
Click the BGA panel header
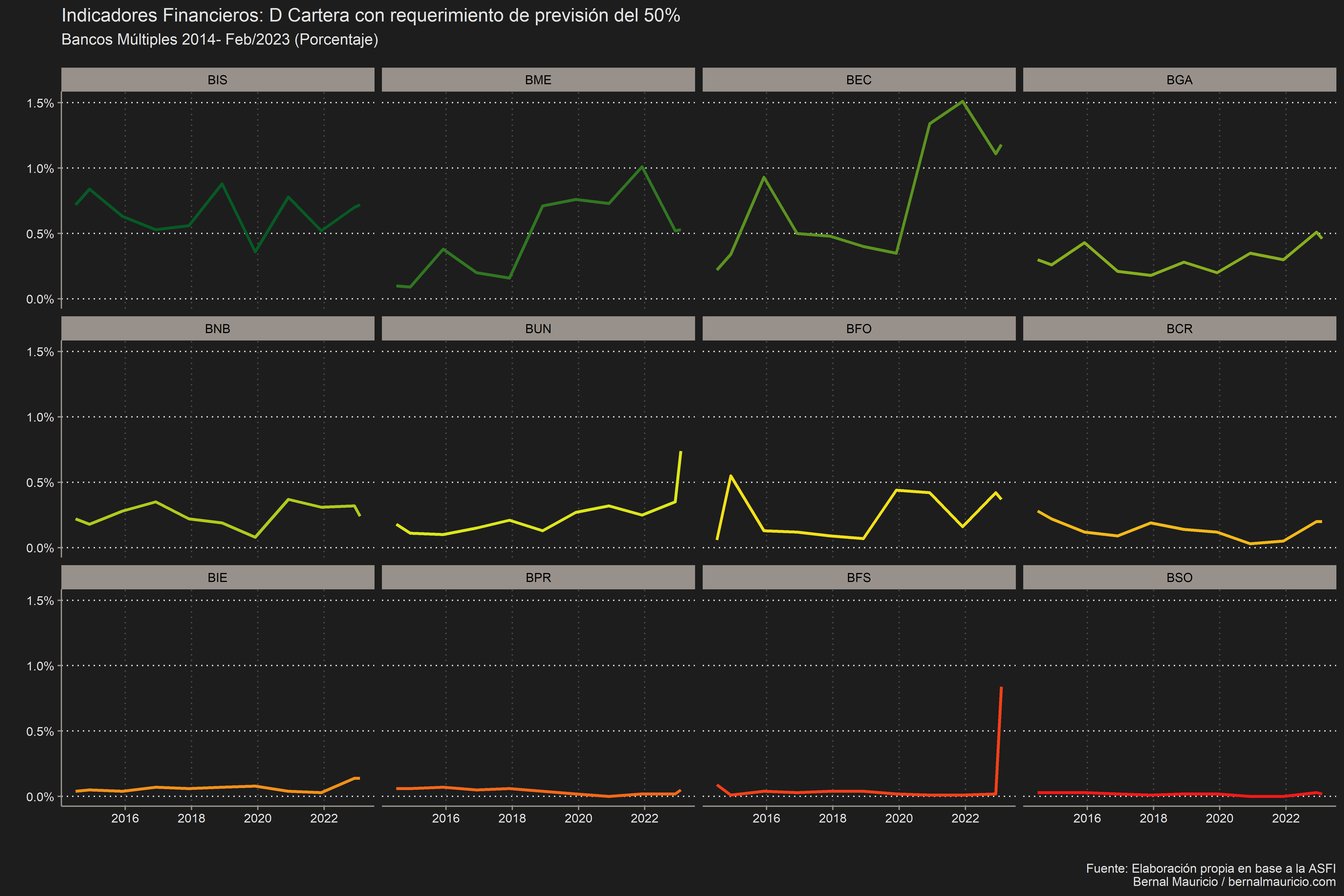[1179, 80]
